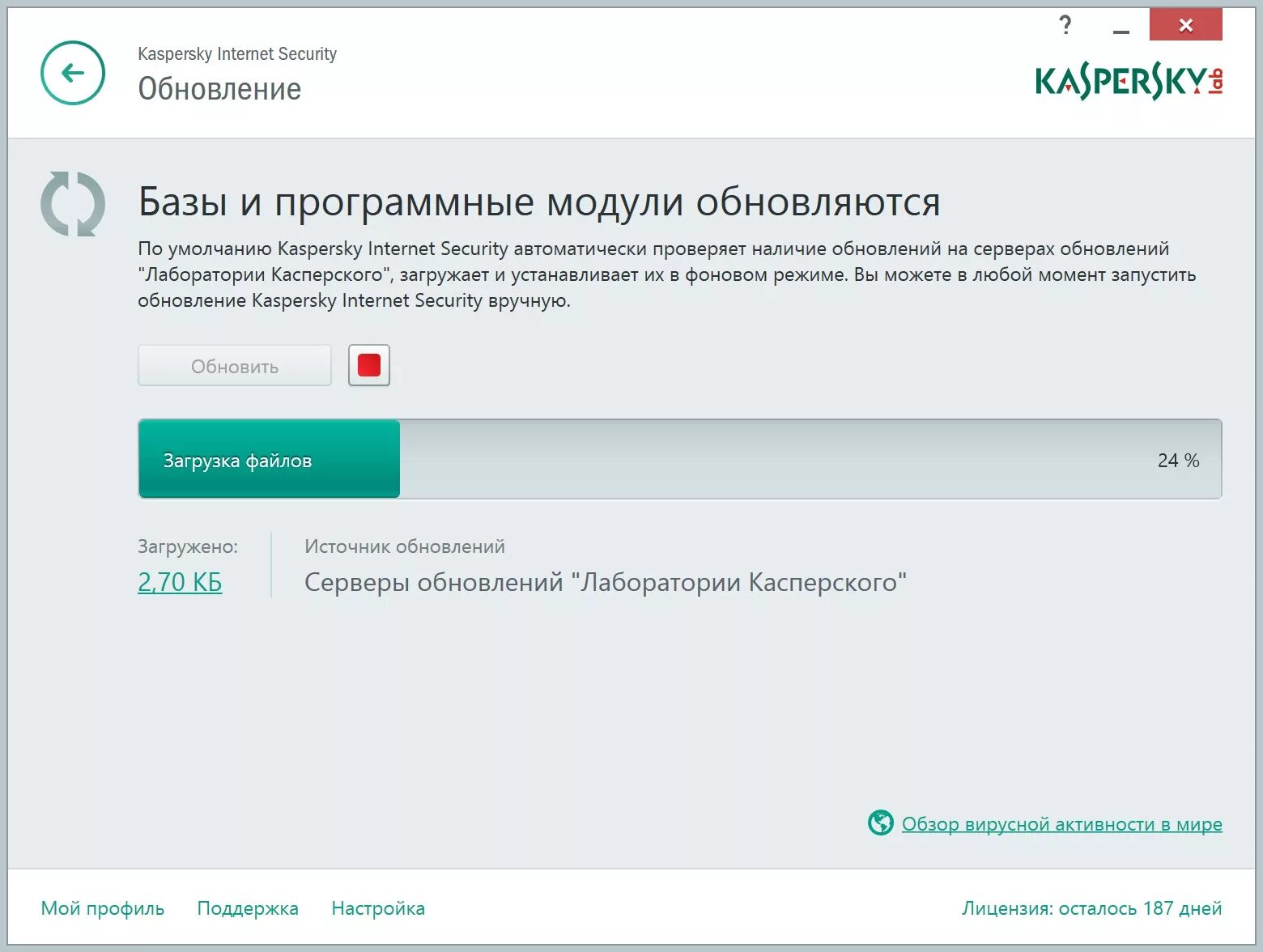Image resolution: width=1263 pixels, height=952 pixels.
Task: Open Мой профиль link
Action: (x=103, y=908)
